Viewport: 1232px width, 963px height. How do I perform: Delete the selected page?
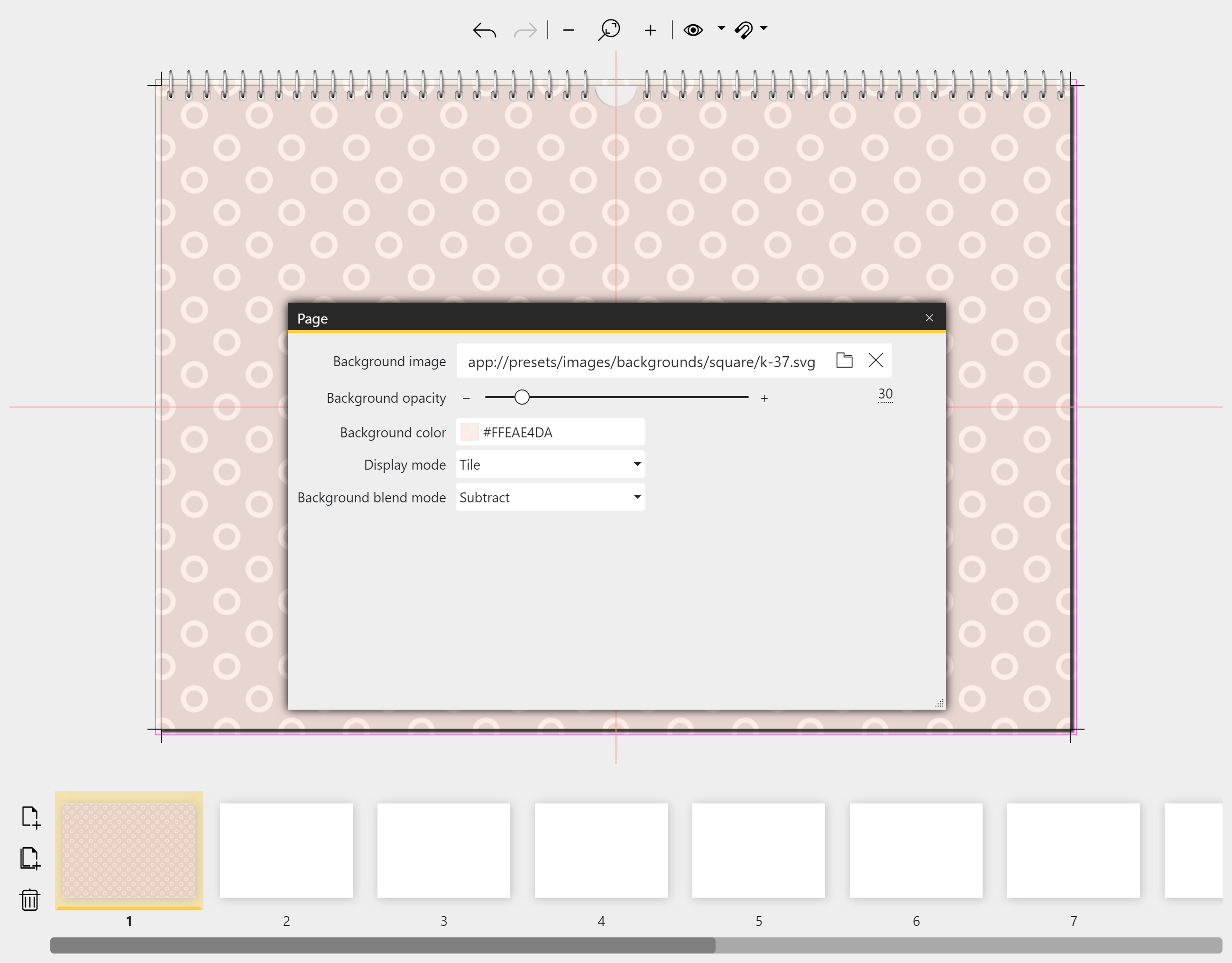[x=30, y=900]
